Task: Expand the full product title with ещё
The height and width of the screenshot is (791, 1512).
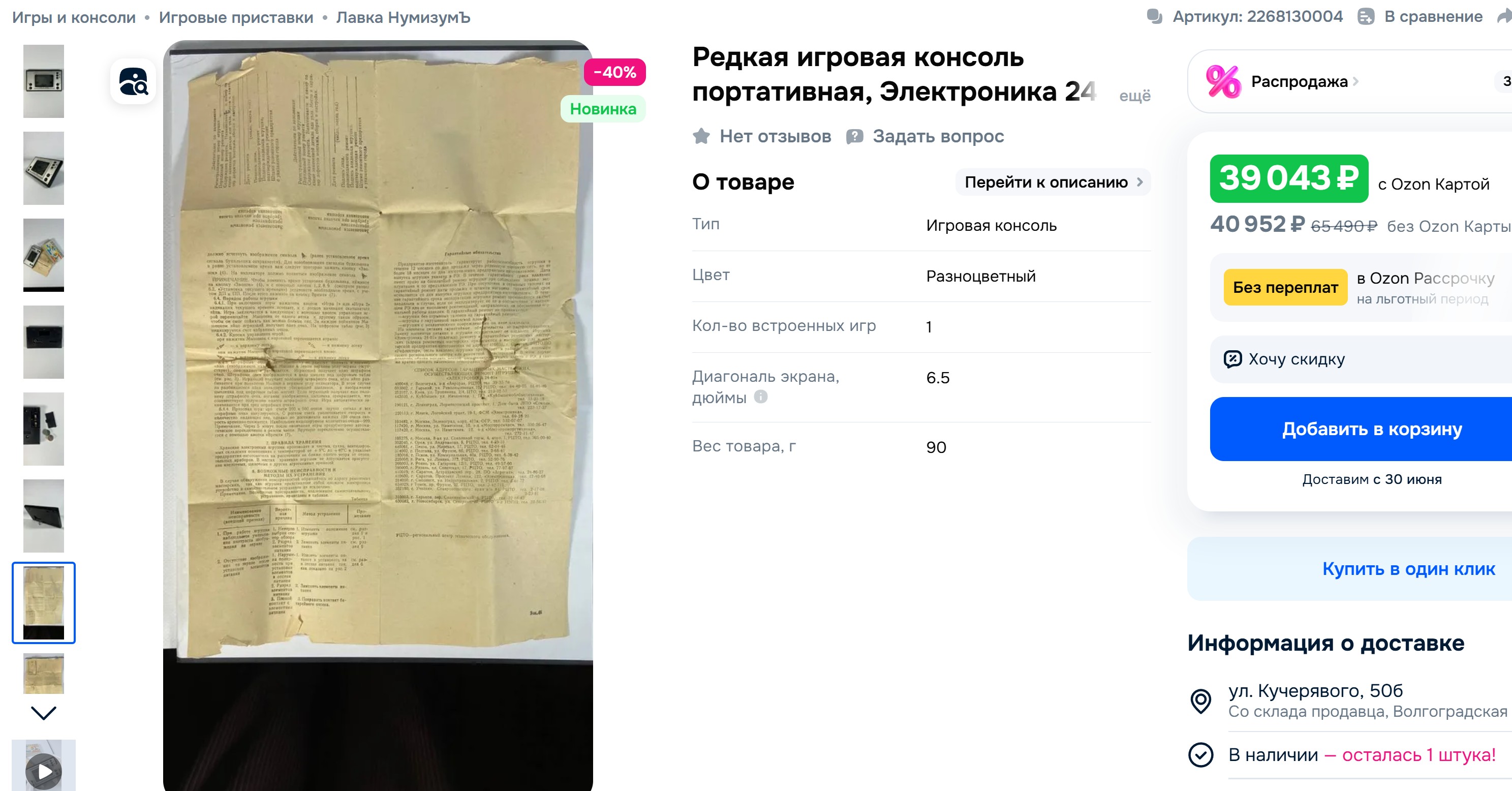Action: 1134,96
